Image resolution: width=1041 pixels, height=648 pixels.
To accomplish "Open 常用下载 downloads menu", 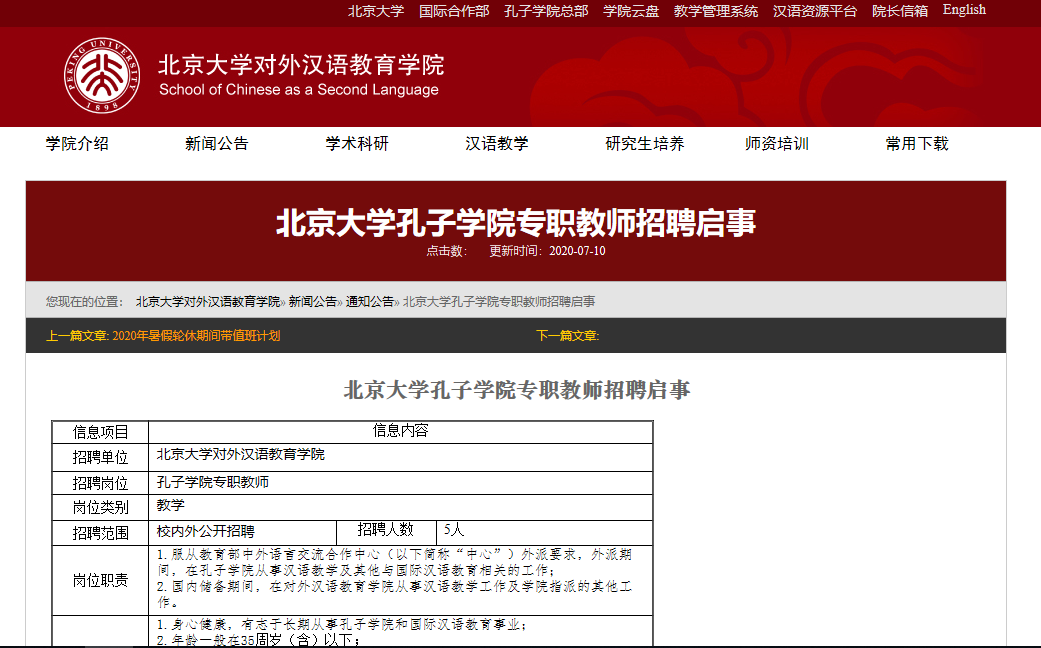I will (x=917, y=143).
